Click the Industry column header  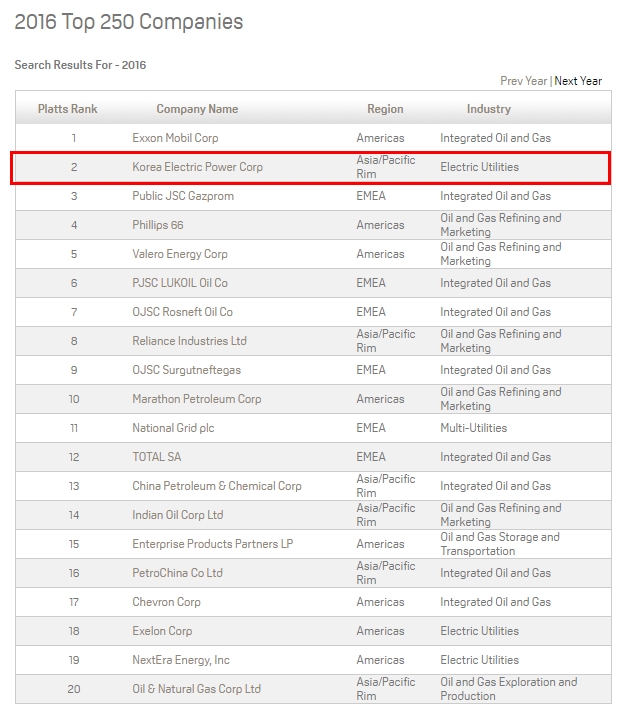[x=488, y=109]
